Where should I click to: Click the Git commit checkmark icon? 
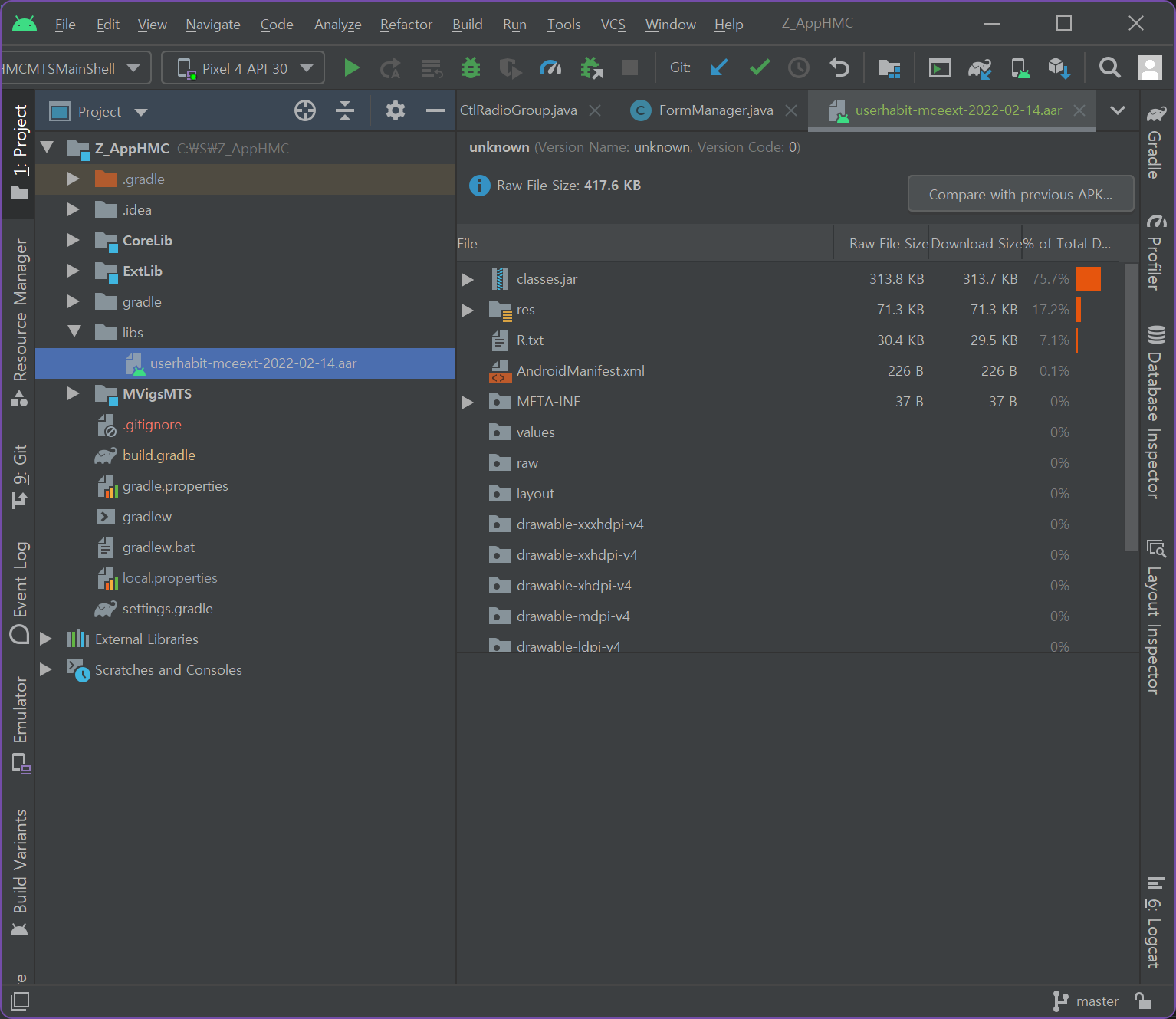[x=760, y=68]
